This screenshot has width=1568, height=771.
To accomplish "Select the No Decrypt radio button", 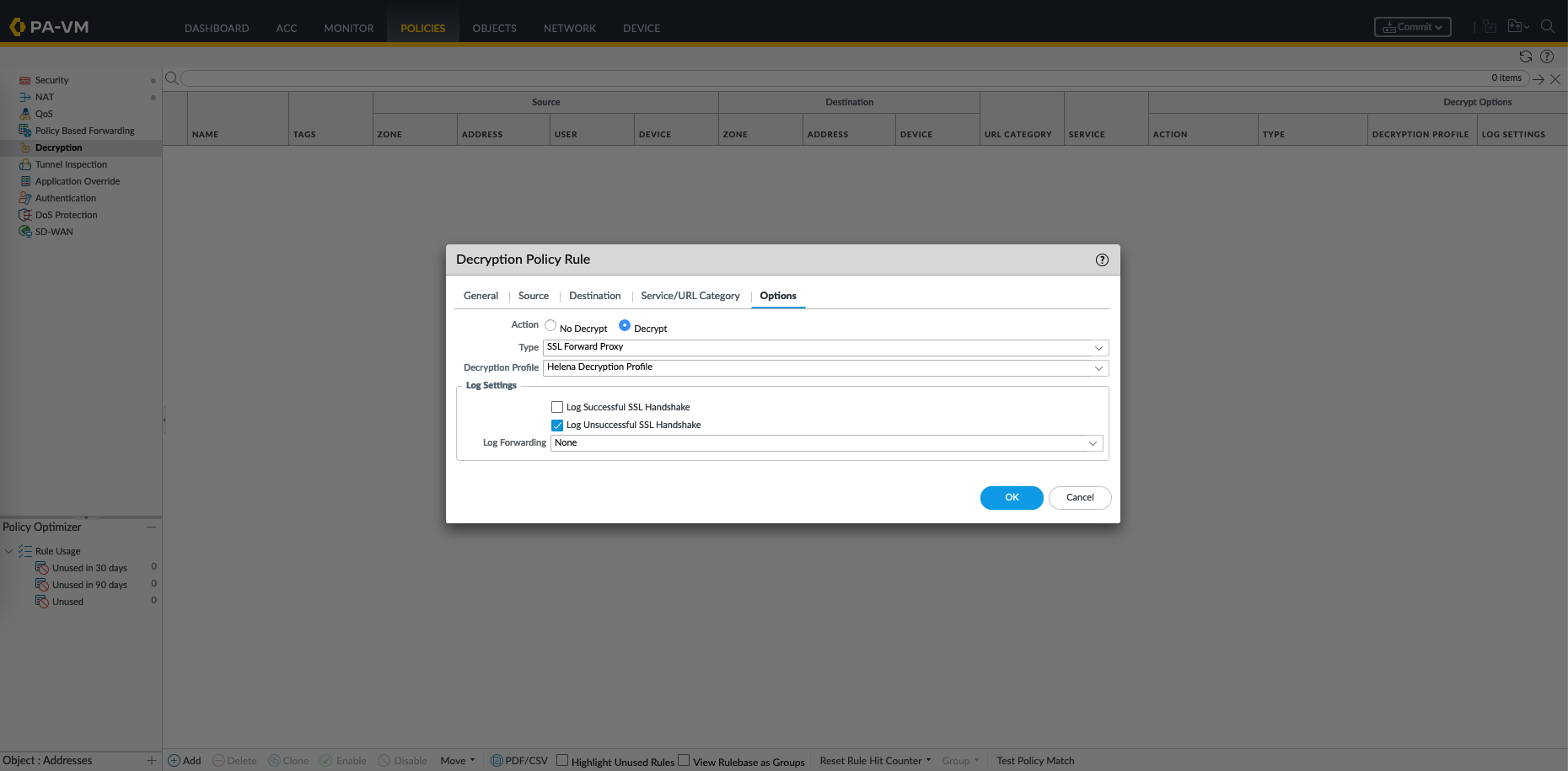I will (550, 326).
